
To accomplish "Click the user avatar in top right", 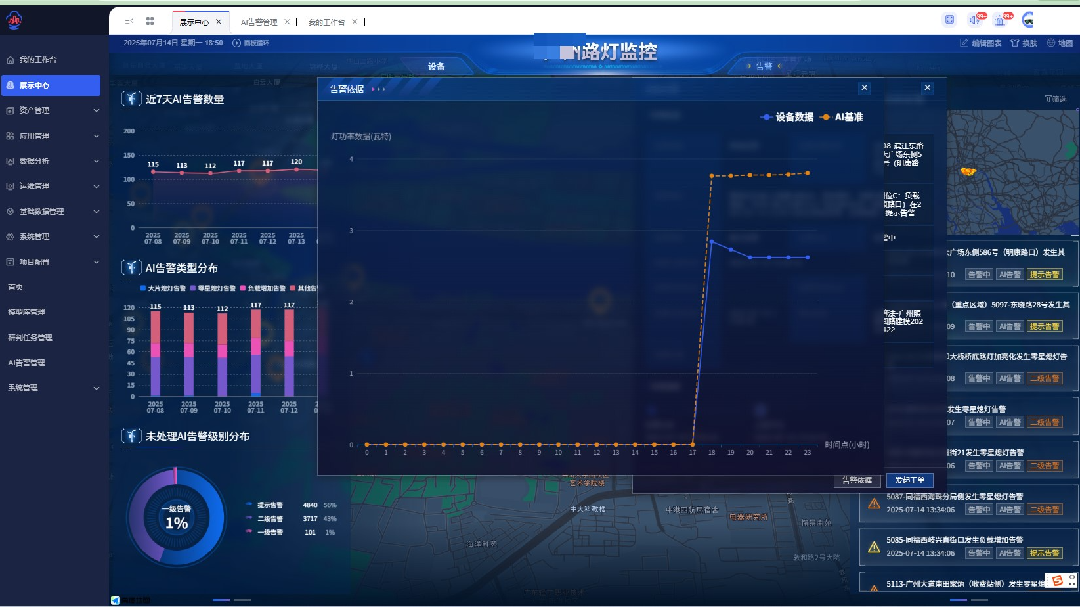I will click(x=1027, y=20).
